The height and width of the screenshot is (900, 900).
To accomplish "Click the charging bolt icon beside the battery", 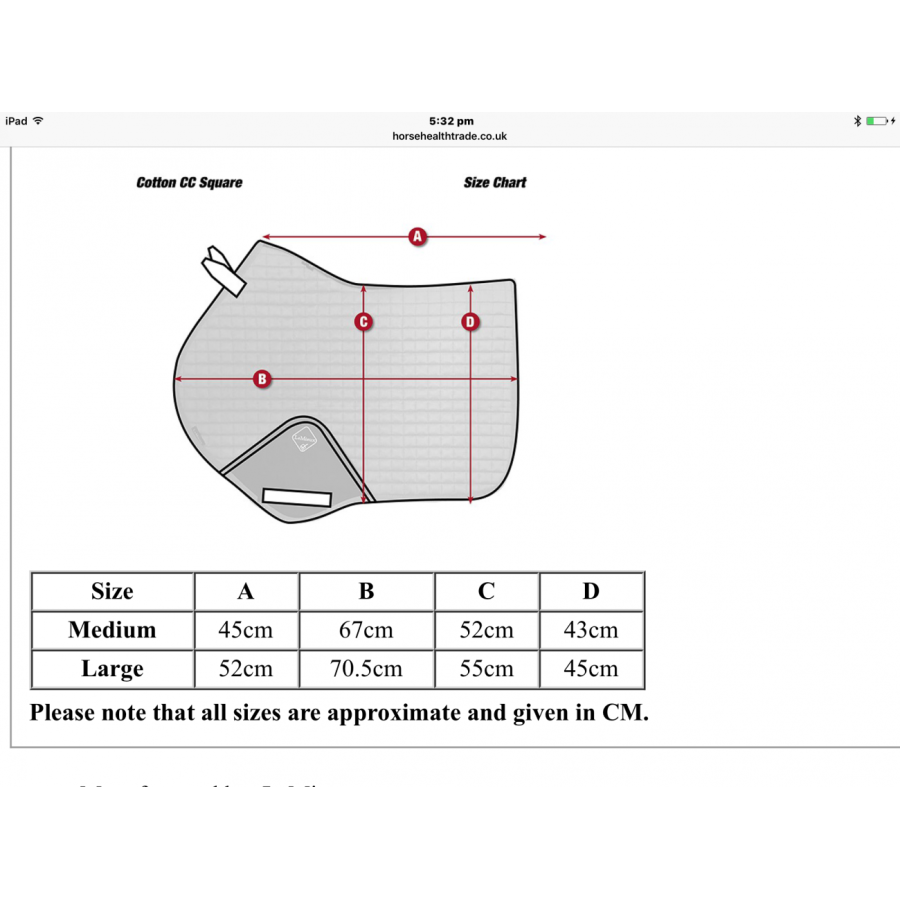I will (895, 120).
